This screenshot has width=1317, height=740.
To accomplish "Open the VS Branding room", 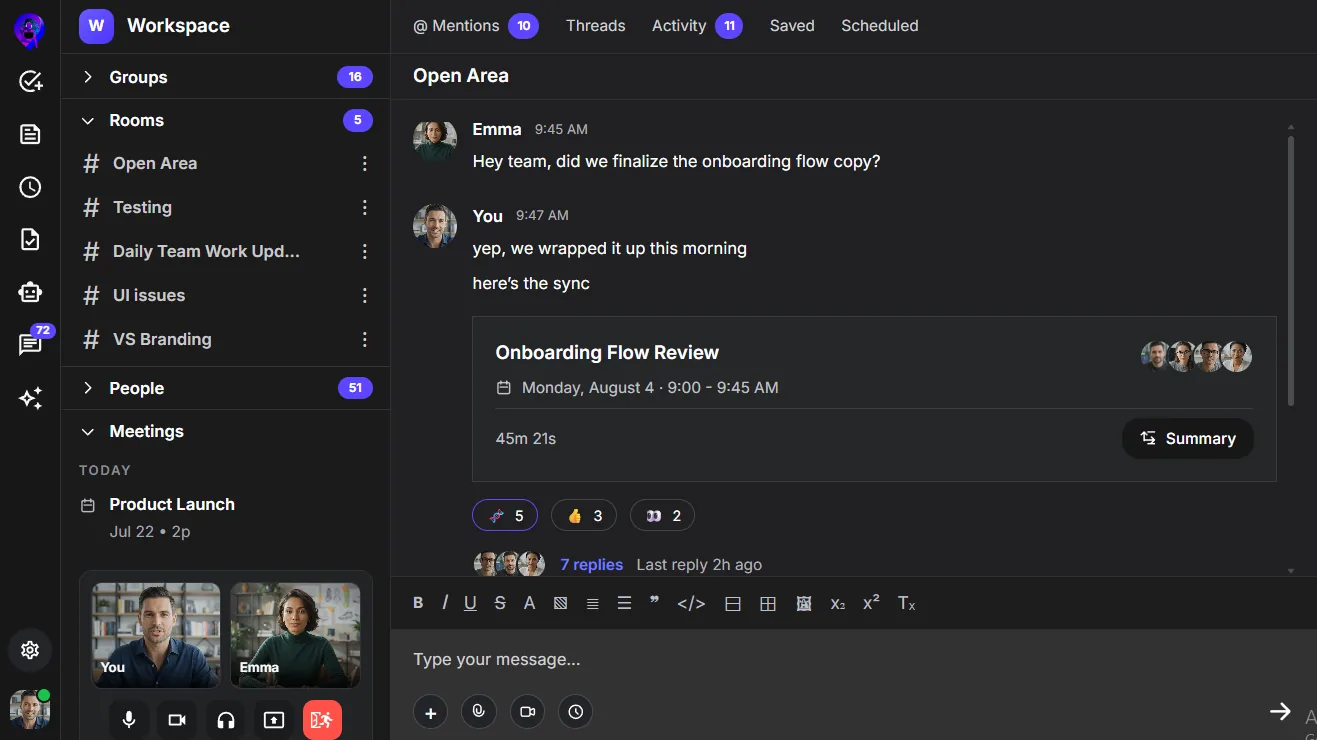I will click(162, 339).
